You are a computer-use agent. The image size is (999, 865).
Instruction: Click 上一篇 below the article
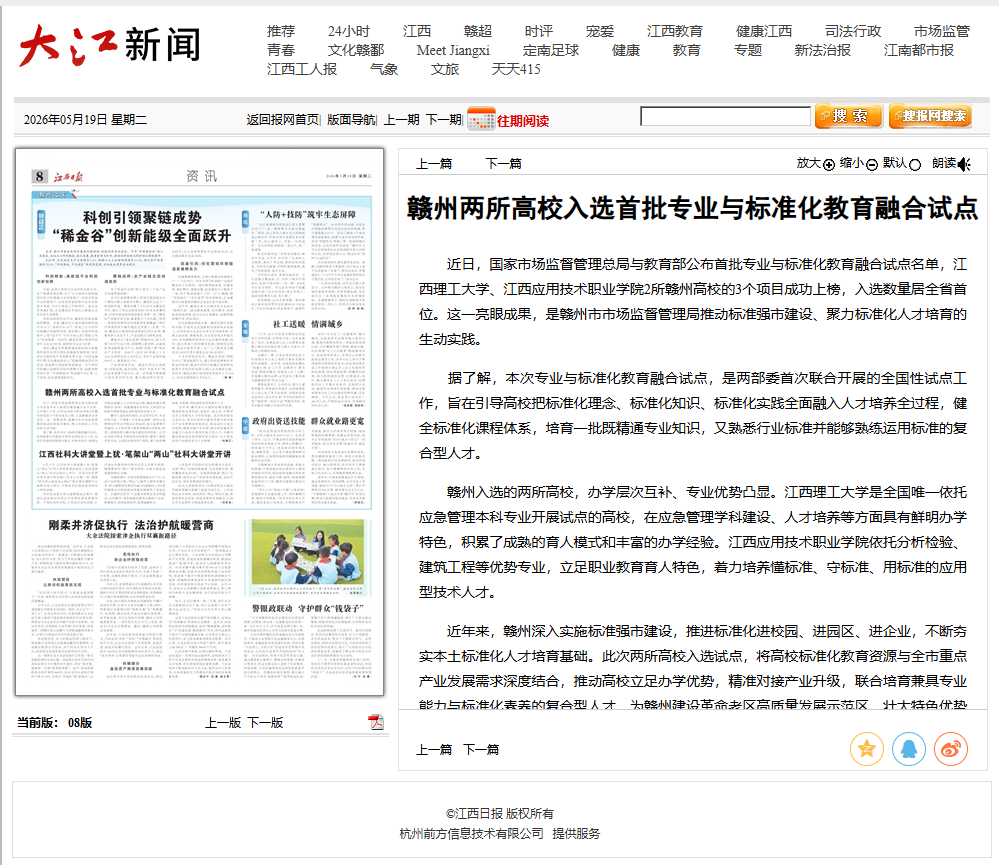434,750
